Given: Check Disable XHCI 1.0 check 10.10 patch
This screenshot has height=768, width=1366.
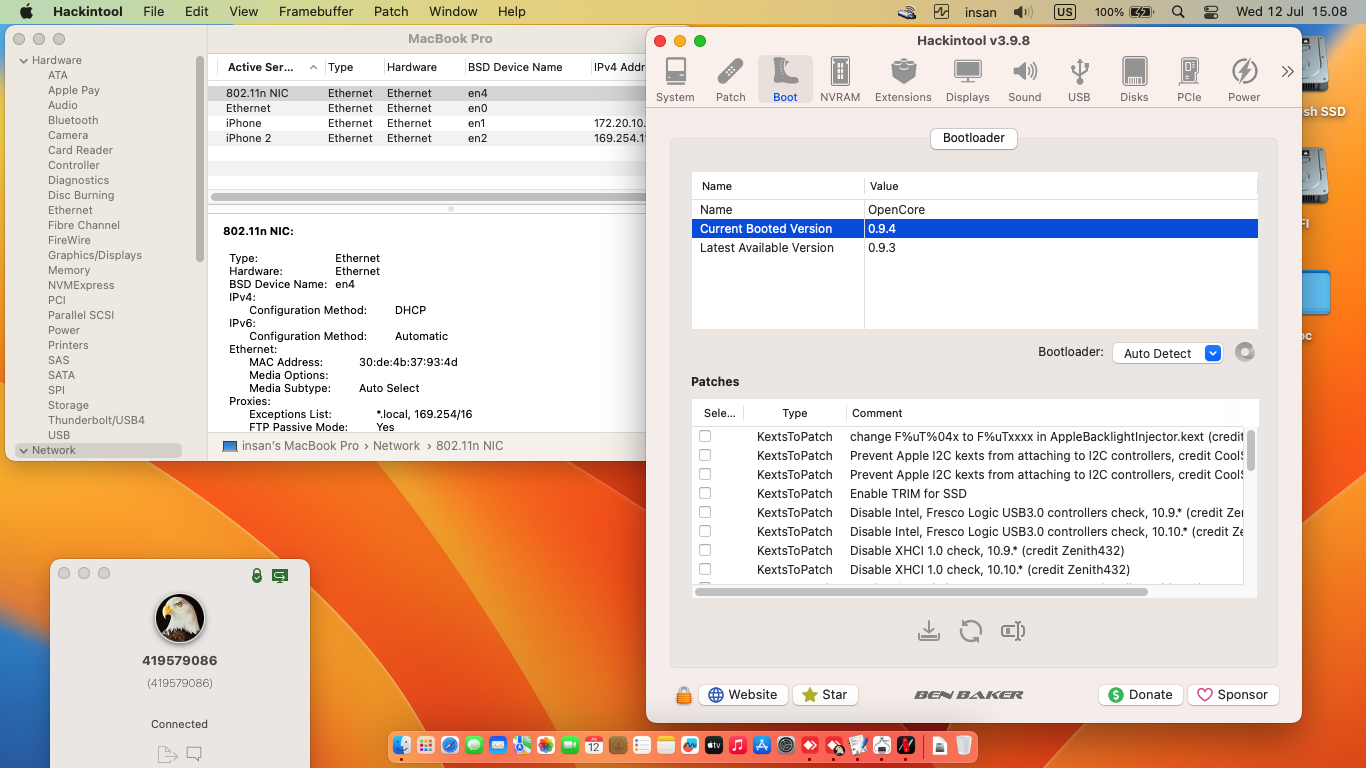Looking at the screenshot, I should (x=705, y=570).
